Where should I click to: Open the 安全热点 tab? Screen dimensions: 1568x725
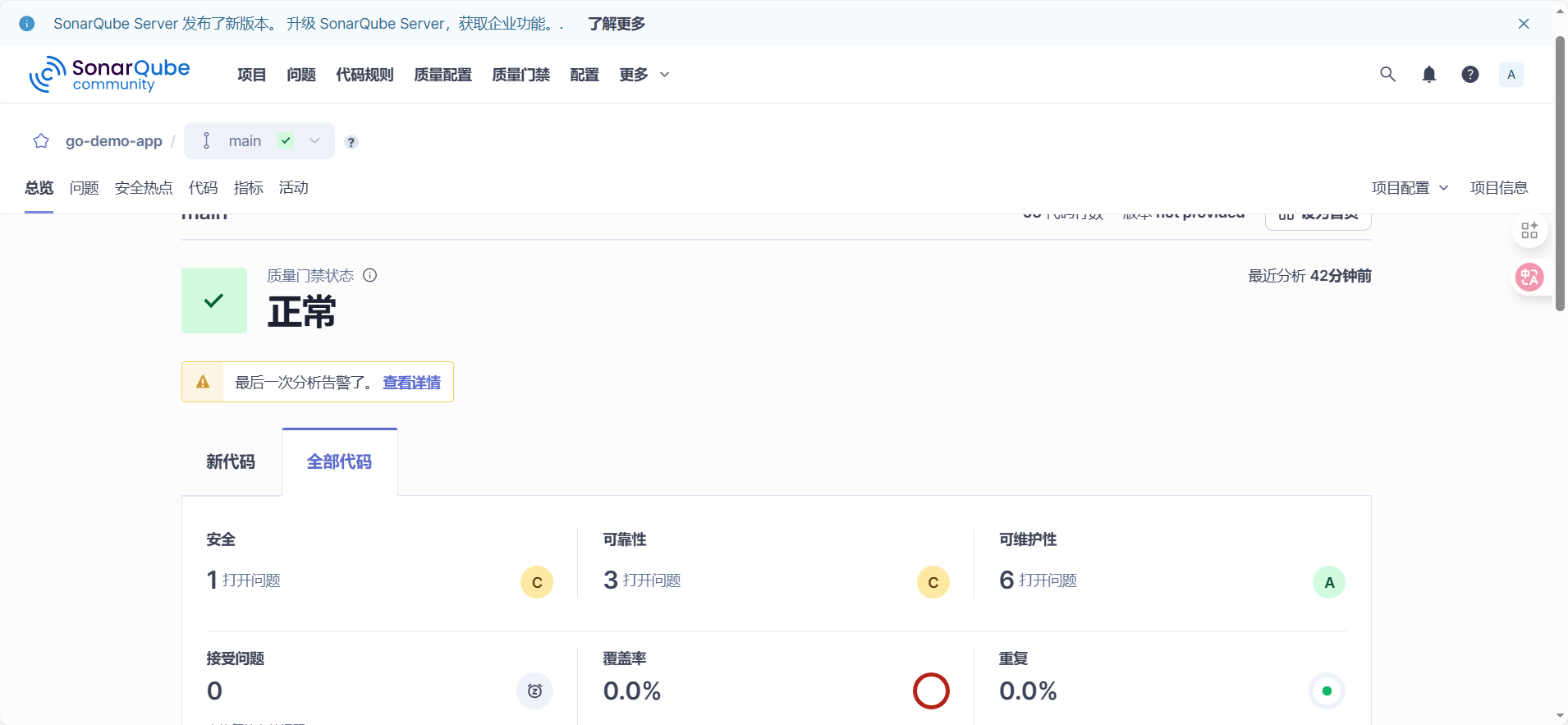coord(144,188)
